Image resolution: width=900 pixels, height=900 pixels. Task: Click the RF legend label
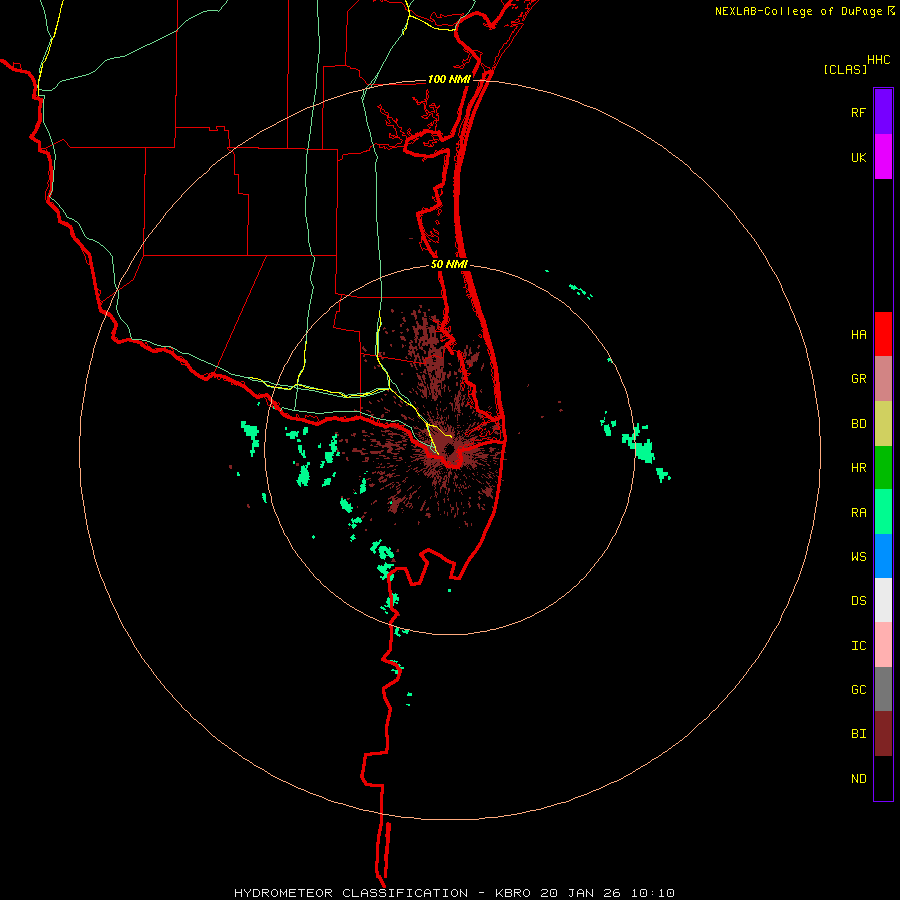[858, 113]
